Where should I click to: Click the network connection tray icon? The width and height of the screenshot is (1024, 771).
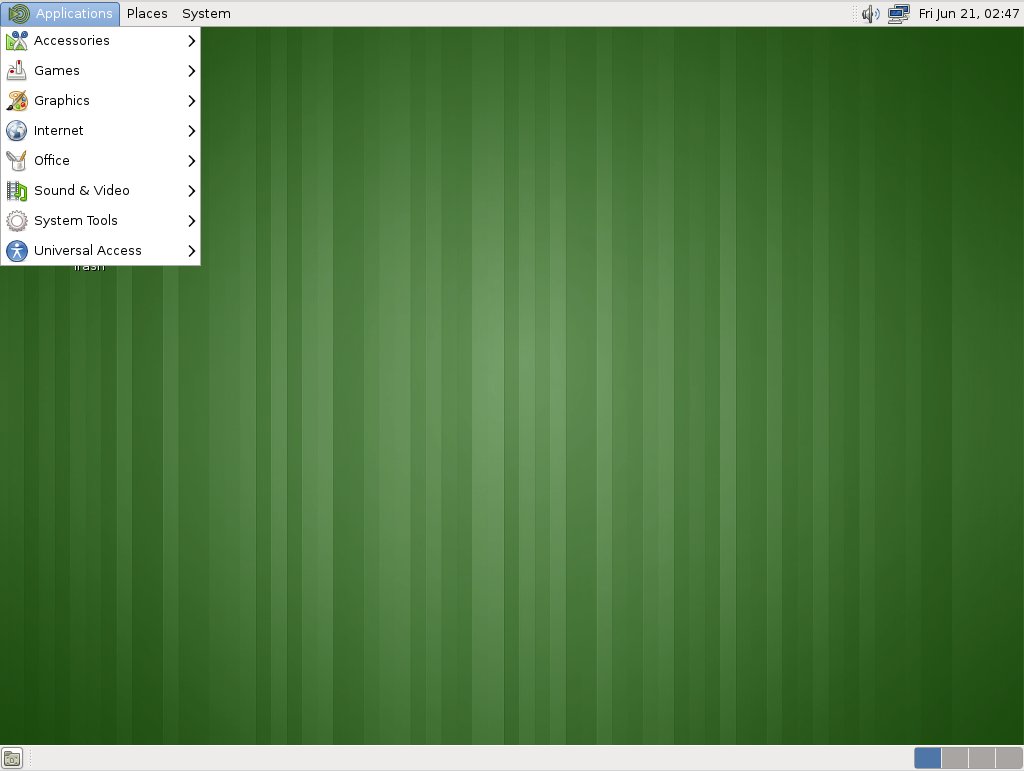(x=897, y=14)
